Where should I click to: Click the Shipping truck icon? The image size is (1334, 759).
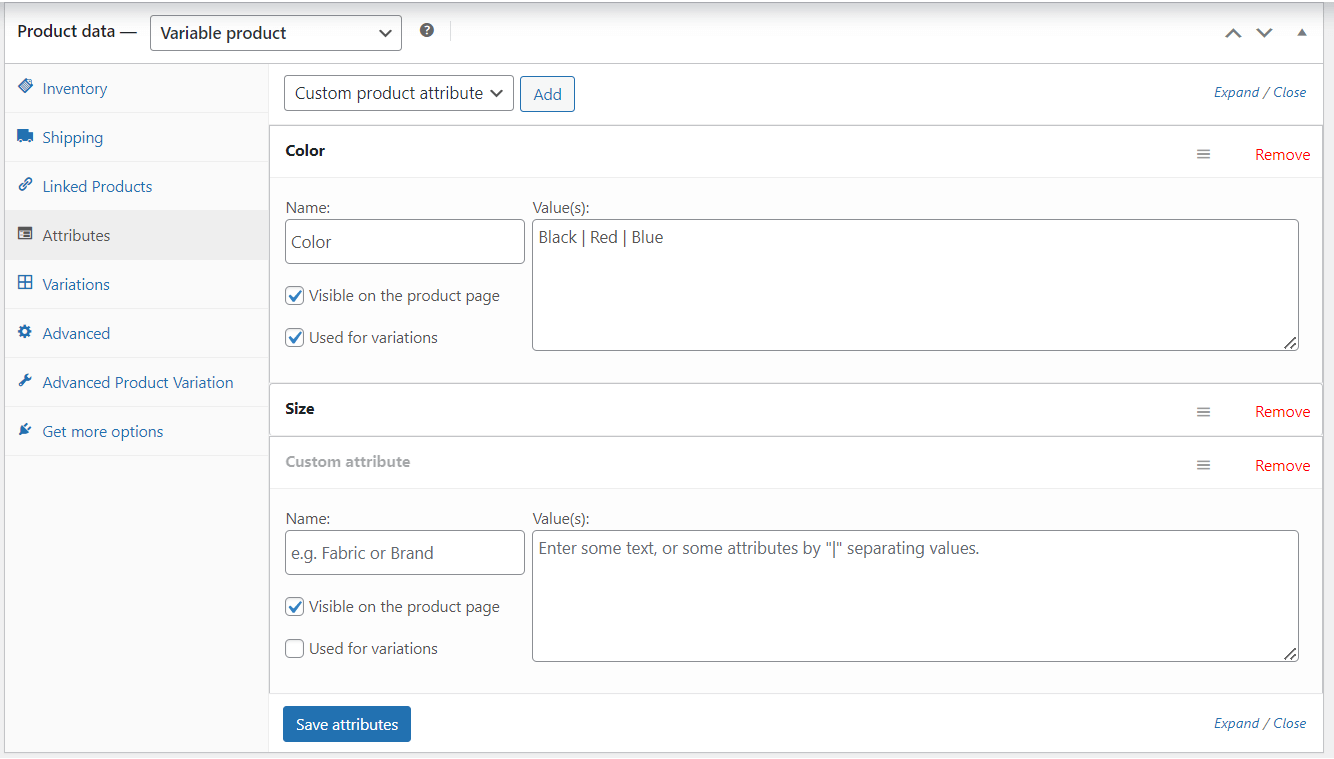(x=25, y=137)
